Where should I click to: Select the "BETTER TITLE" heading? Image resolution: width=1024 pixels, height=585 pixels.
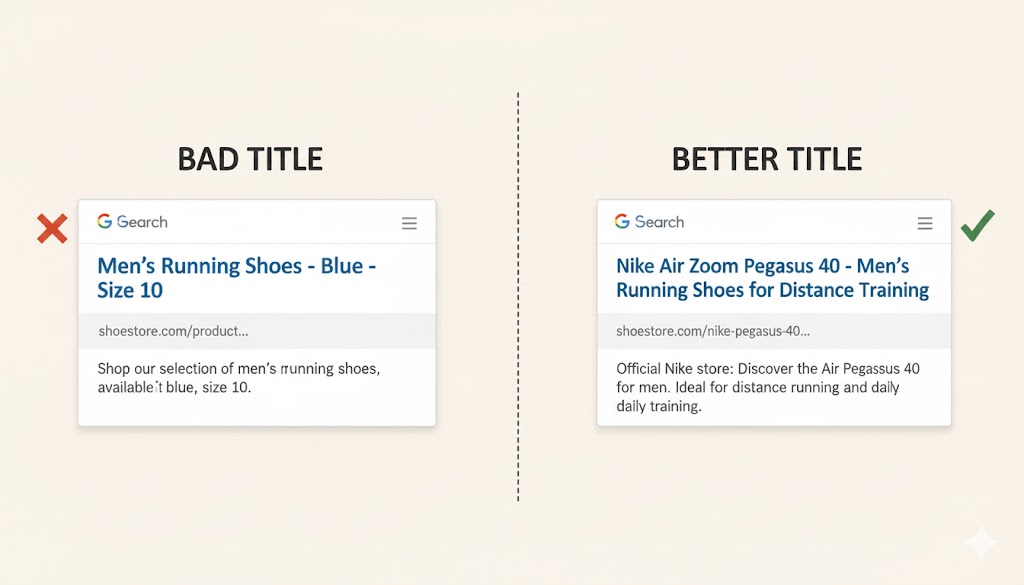pyautogui.click(x=766, y=160)
